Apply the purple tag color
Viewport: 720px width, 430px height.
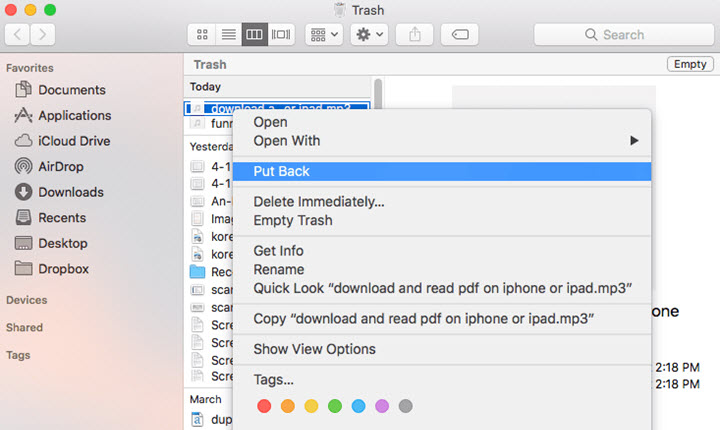(x=382, y=406)
